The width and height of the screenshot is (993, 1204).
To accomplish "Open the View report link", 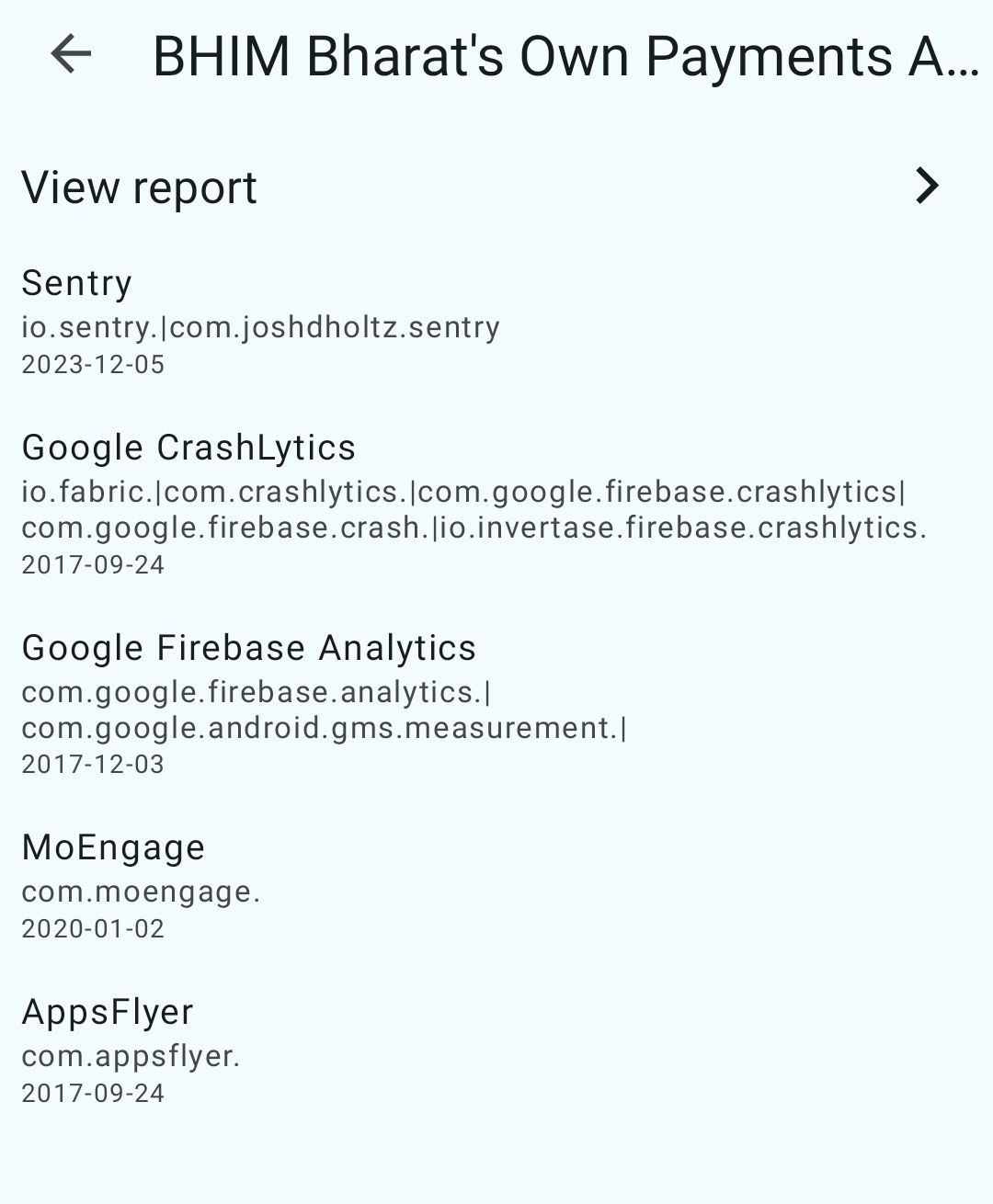I will click(140, 187).
